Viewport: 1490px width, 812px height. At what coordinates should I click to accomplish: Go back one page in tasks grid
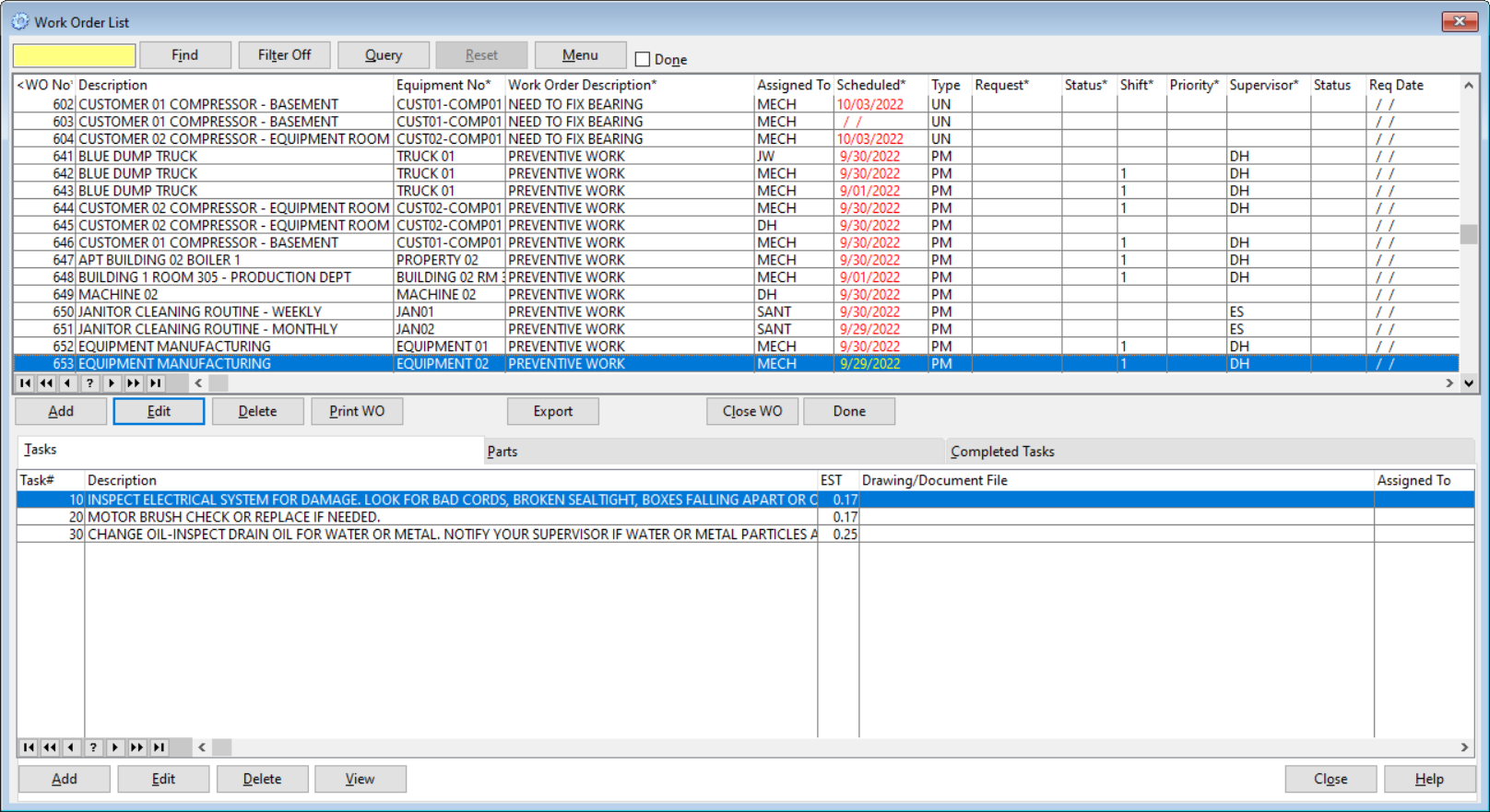coord(50,747)
